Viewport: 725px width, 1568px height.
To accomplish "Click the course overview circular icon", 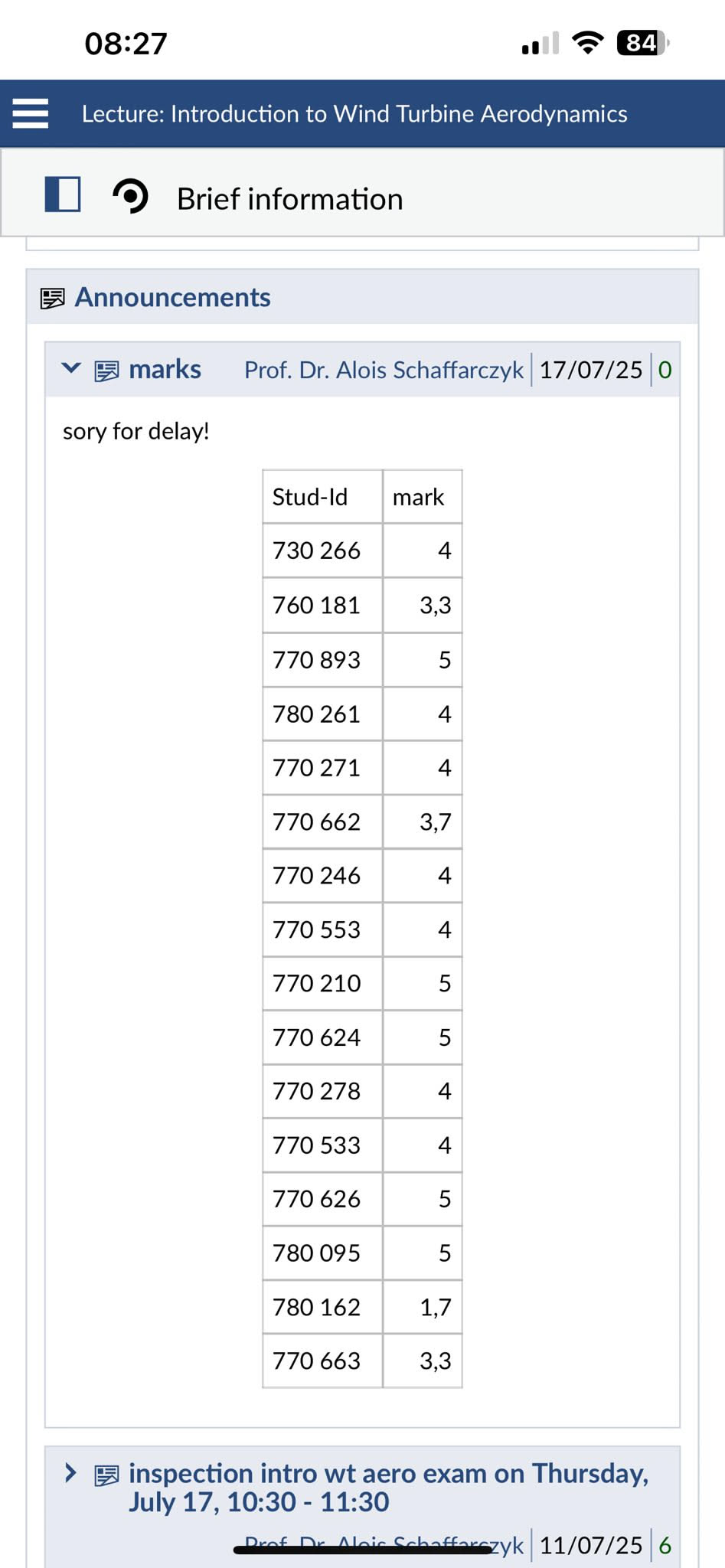I will pos(131,196).
